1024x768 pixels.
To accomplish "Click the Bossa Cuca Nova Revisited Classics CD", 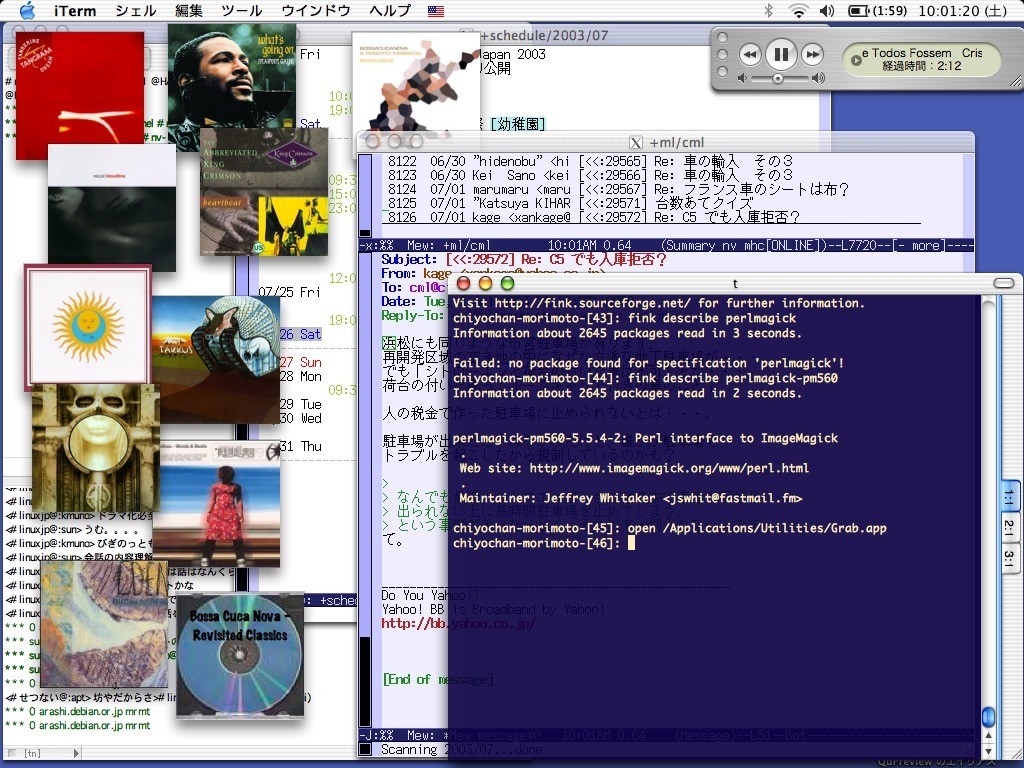I will 240,656.
